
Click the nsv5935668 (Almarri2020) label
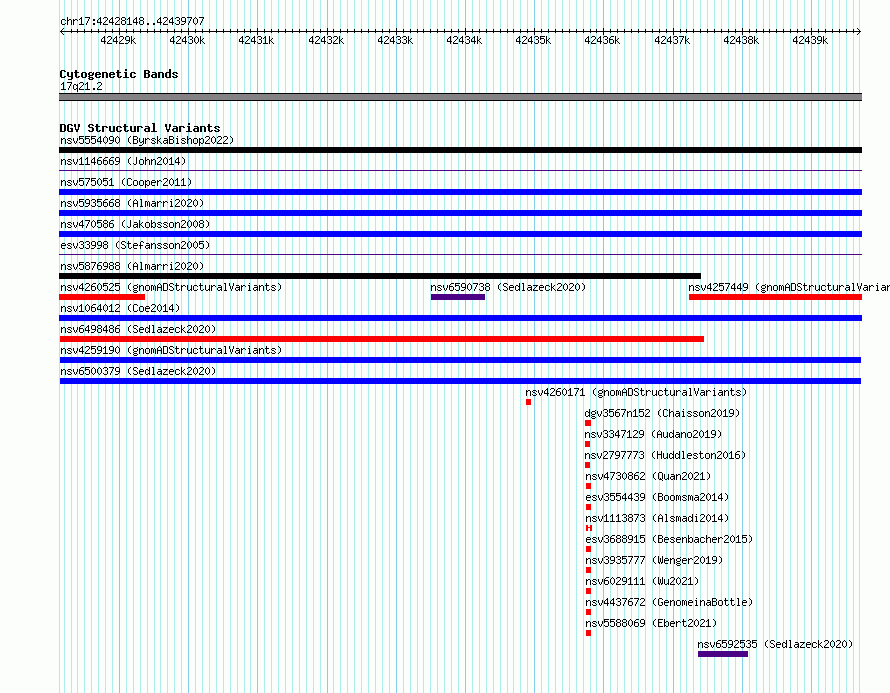[132, 203]
